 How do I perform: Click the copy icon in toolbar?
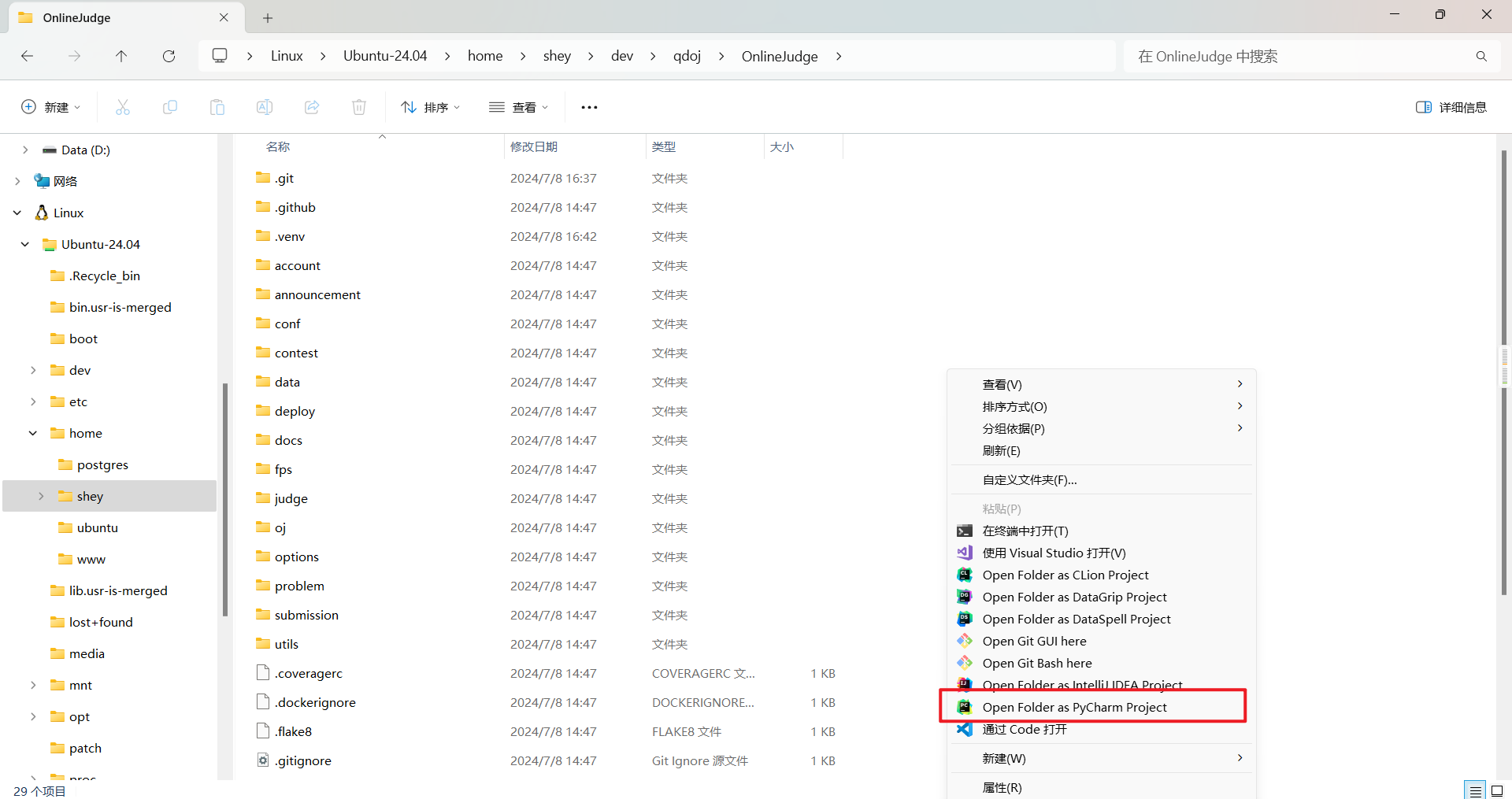[170, 107]
